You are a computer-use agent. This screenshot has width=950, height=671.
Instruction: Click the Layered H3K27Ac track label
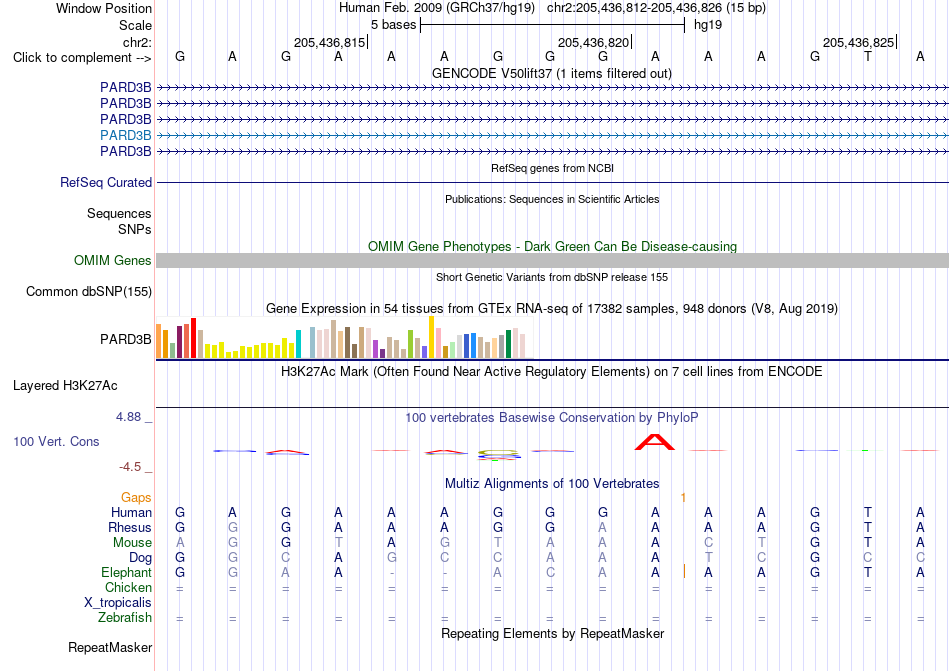65,386
